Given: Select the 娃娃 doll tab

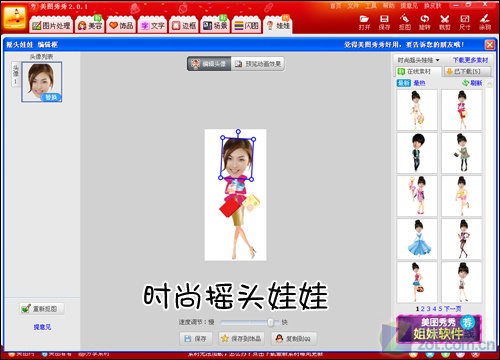Looking at the screenshot, I should (x=278, y=25).
